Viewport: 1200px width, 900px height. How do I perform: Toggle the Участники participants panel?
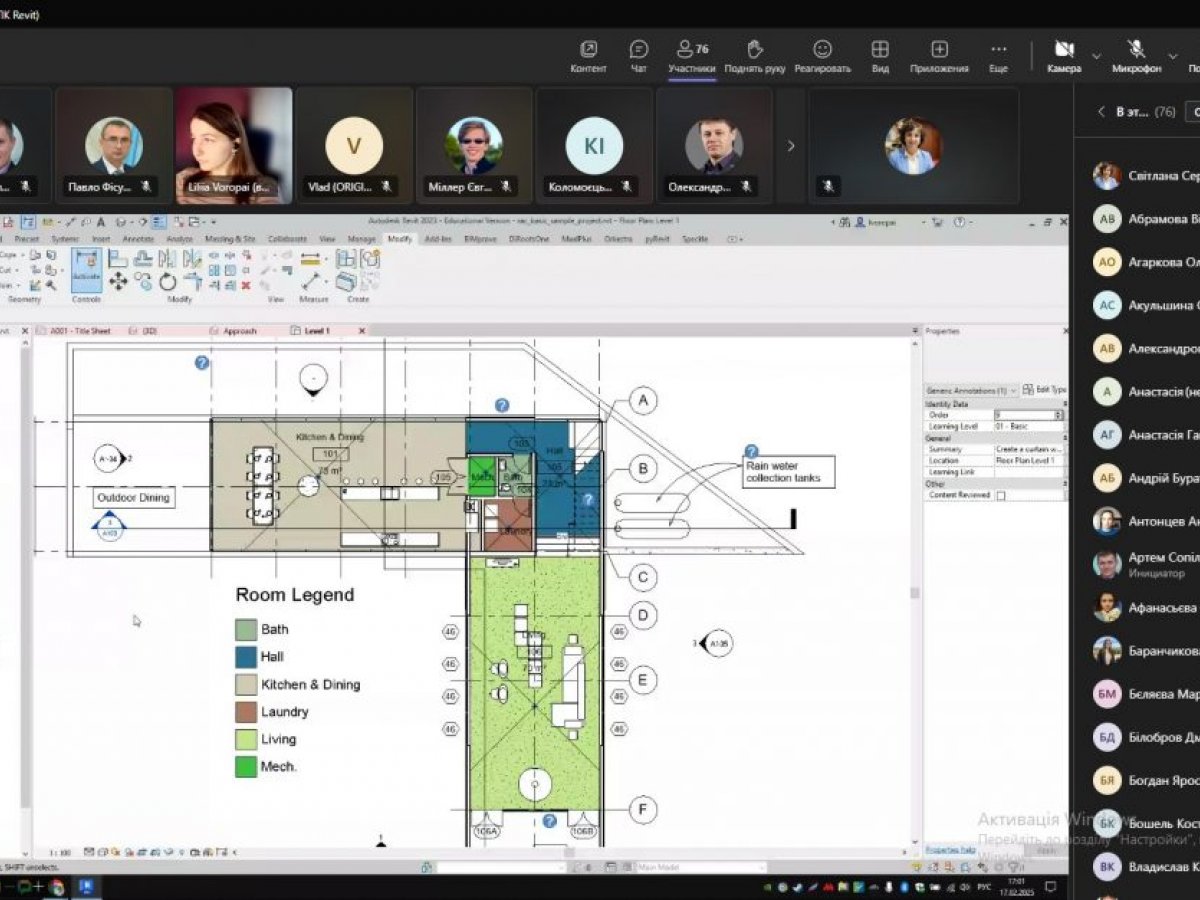point(692,57)
